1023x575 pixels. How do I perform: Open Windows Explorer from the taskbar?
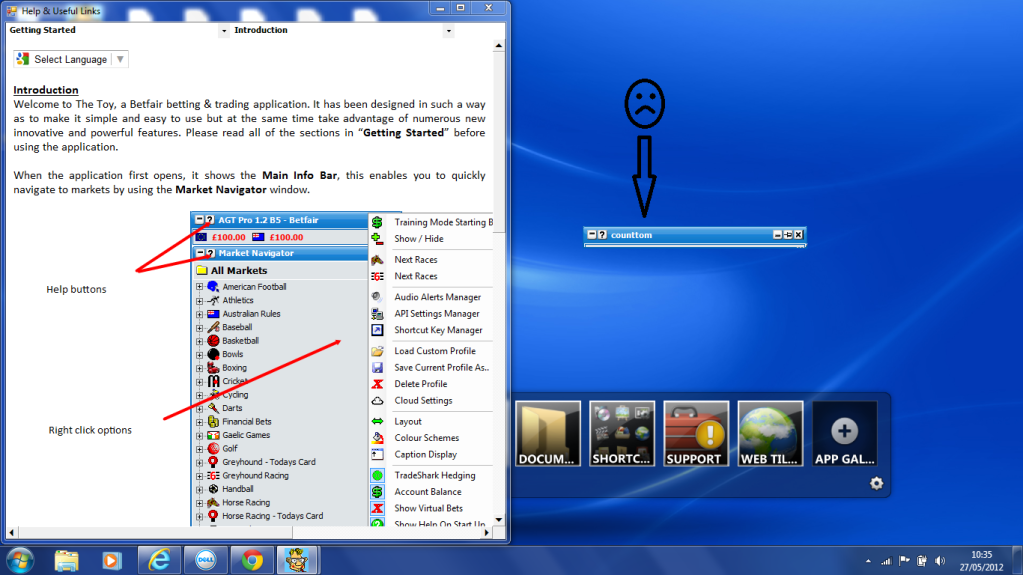point(67,561)
